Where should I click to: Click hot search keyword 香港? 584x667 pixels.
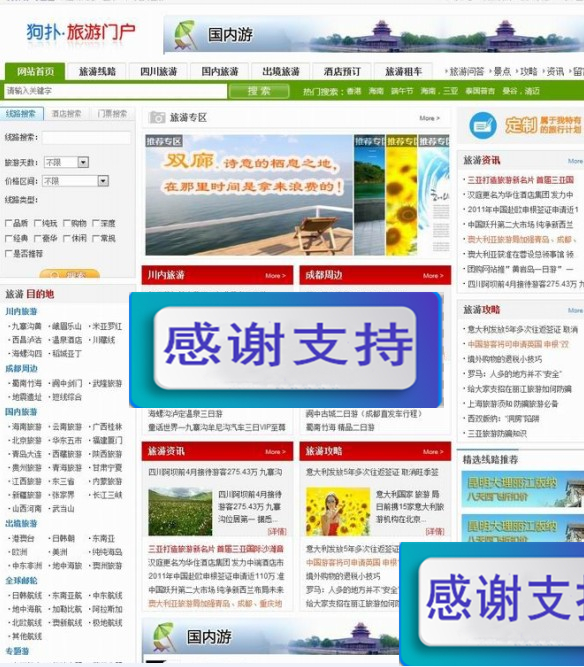pos(354,91)
